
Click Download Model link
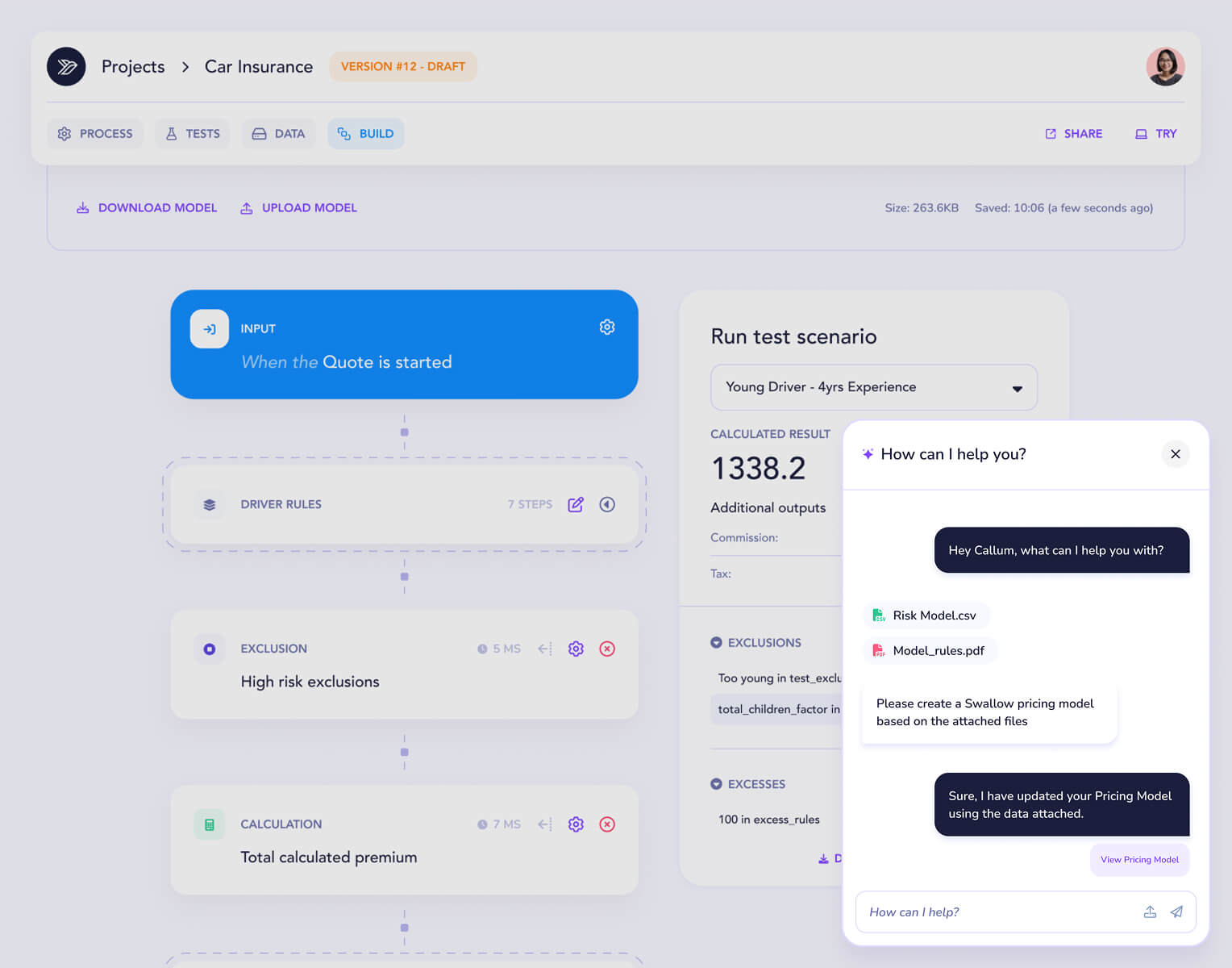147,208
